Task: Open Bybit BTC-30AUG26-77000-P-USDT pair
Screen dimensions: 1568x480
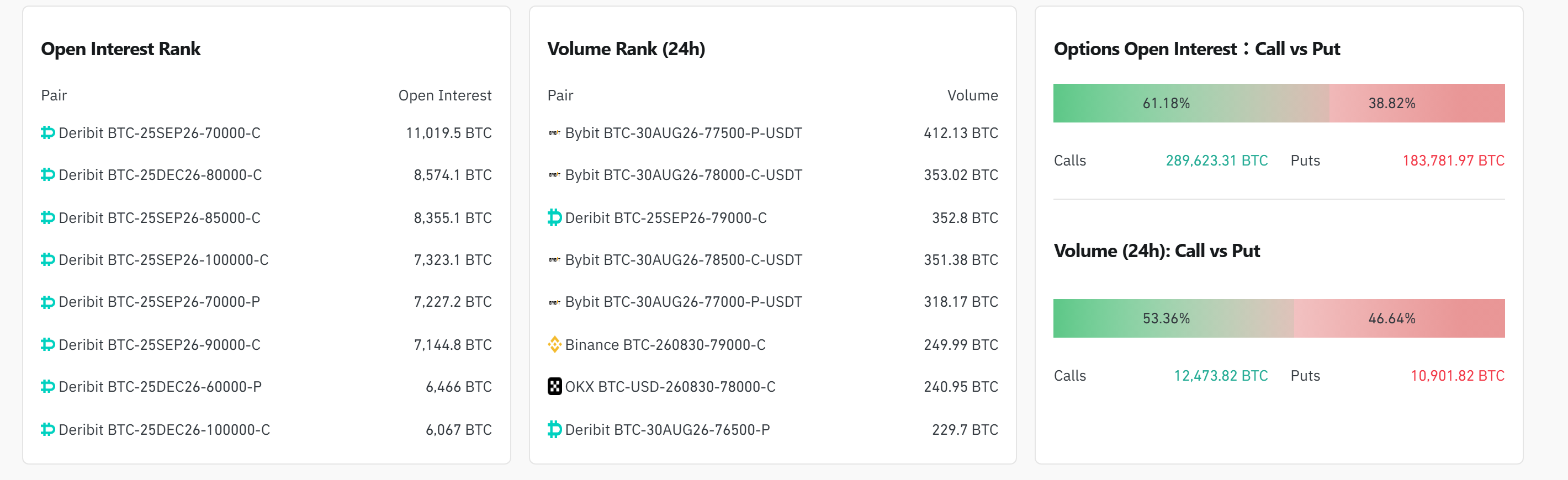Action: click(684, 302)
